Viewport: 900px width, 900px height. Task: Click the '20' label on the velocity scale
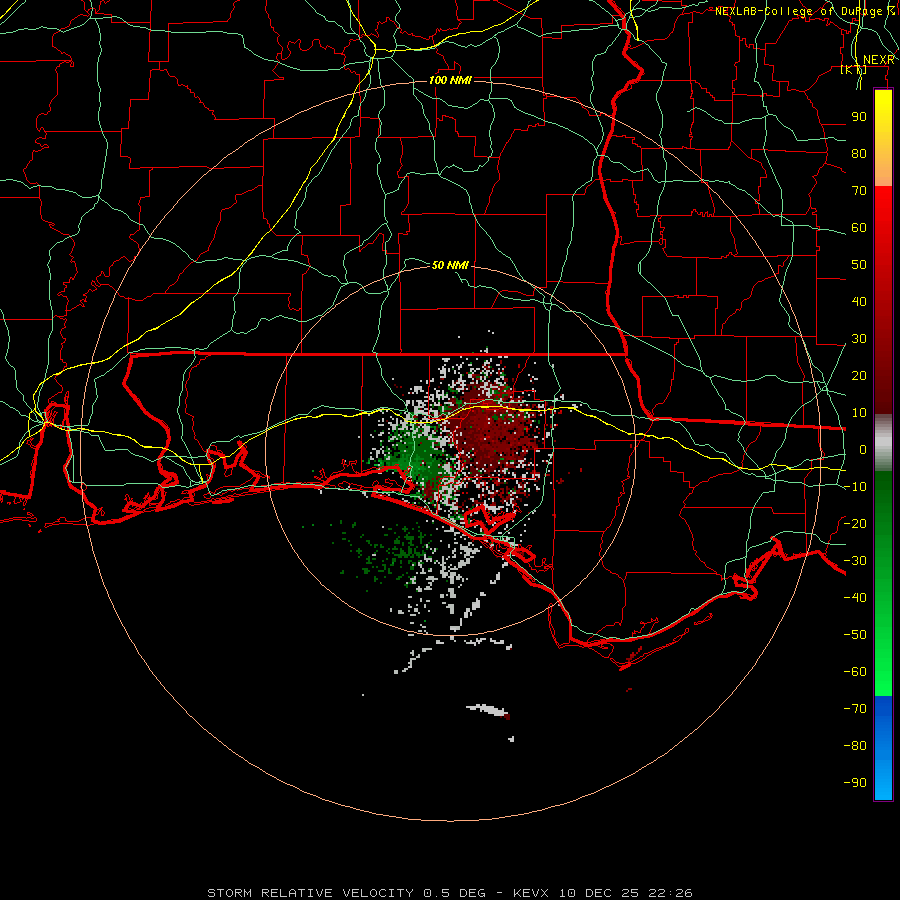[859, 375]
